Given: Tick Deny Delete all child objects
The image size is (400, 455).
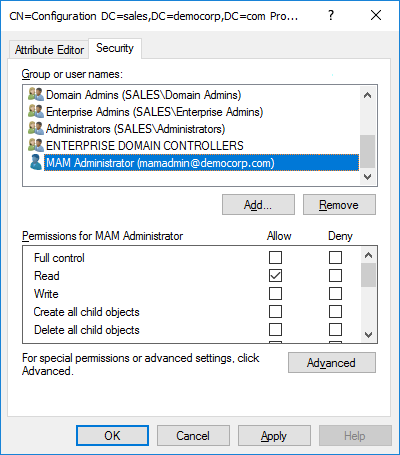Looking at the screenshot, I should 335,330.
